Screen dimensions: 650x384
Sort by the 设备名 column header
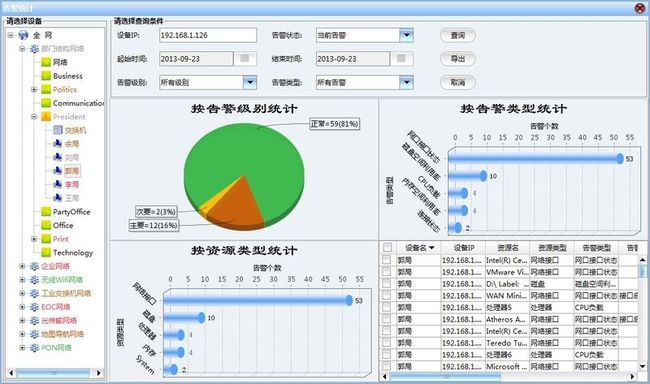(419, 248)
